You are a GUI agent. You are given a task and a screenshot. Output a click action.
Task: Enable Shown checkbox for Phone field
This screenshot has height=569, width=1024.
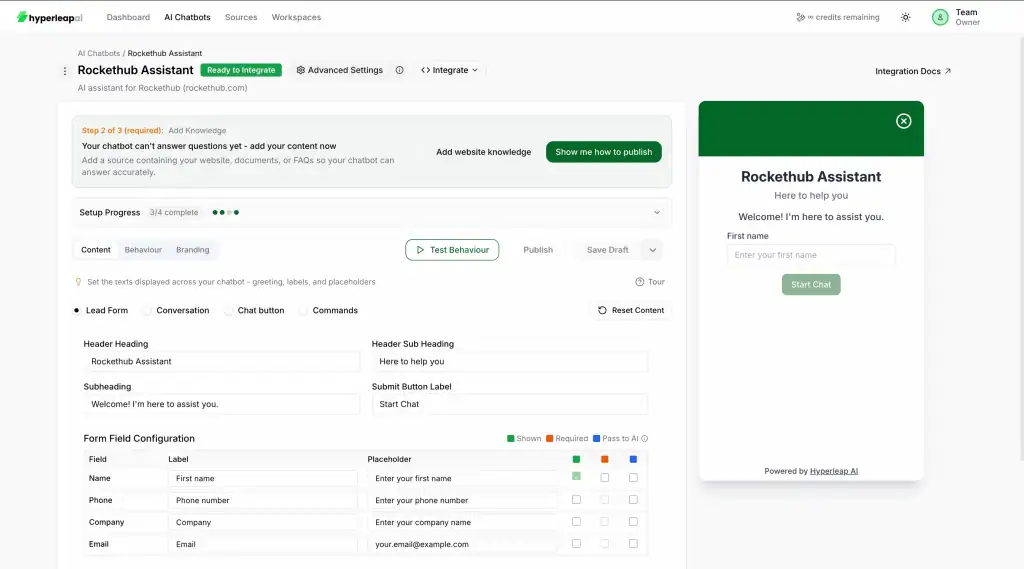pyautogui.click(x=576, y=500)
